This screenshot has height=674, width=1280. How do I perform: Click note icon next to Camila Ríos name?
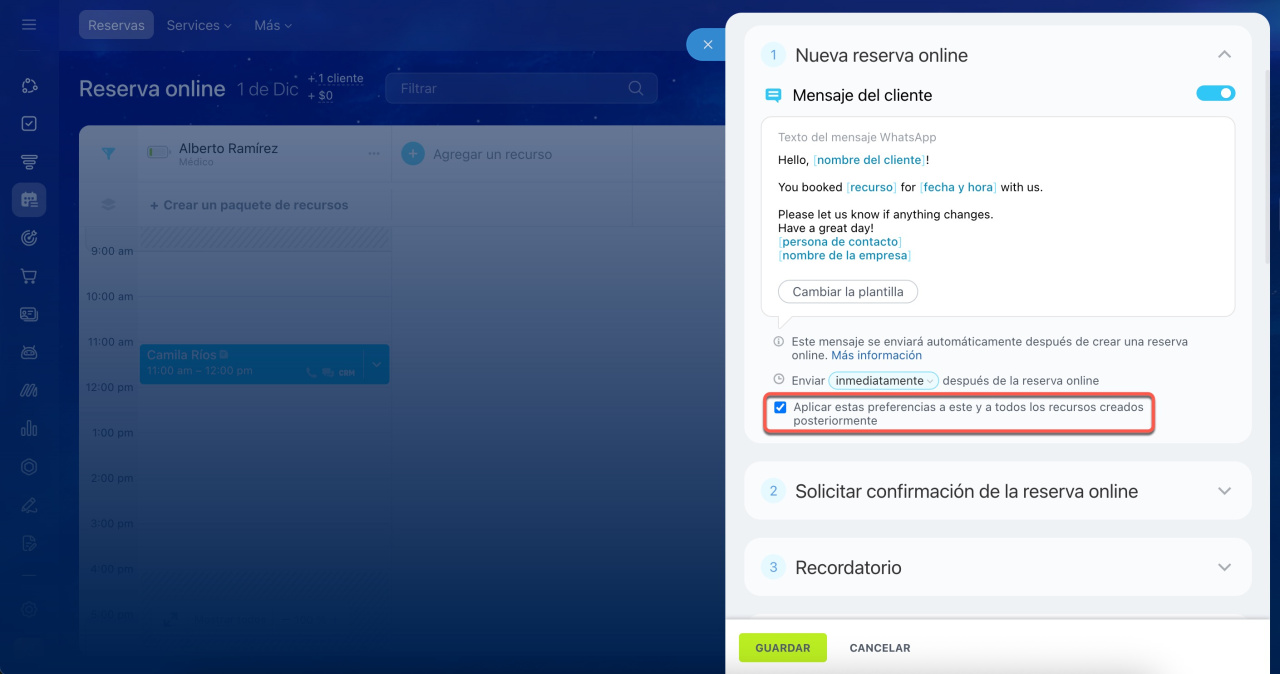tap(224, 355)
